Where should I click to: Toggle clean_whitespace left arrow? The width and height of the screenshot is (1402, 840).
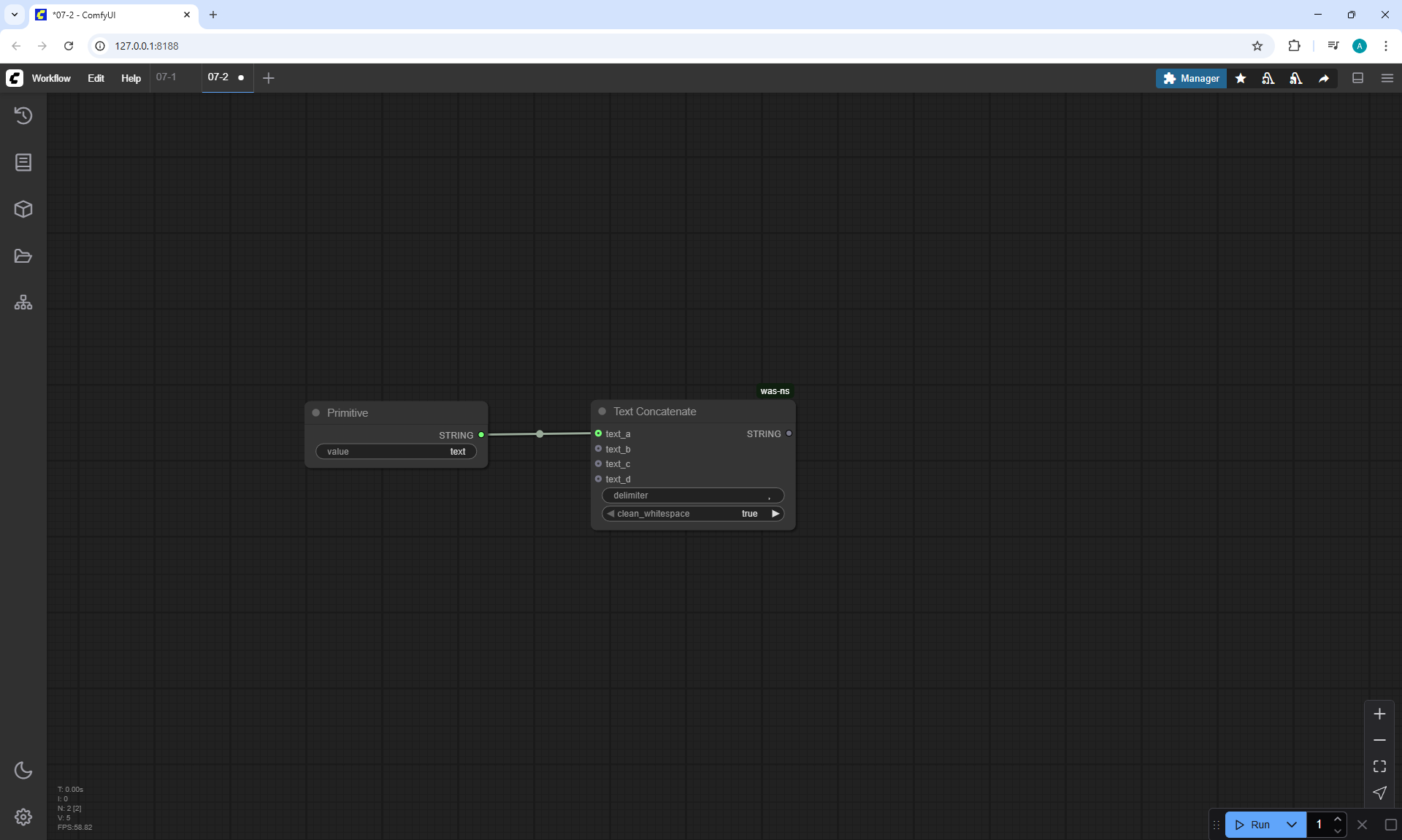[610, 514]
